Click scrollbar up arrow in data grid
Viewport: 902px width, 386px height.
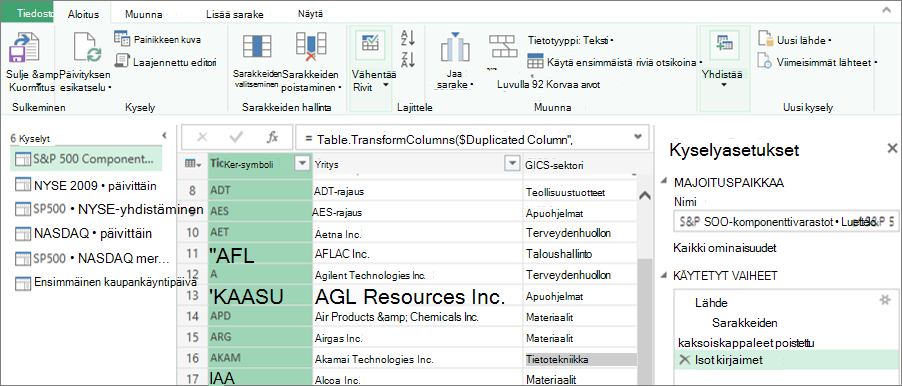(645, 195)
